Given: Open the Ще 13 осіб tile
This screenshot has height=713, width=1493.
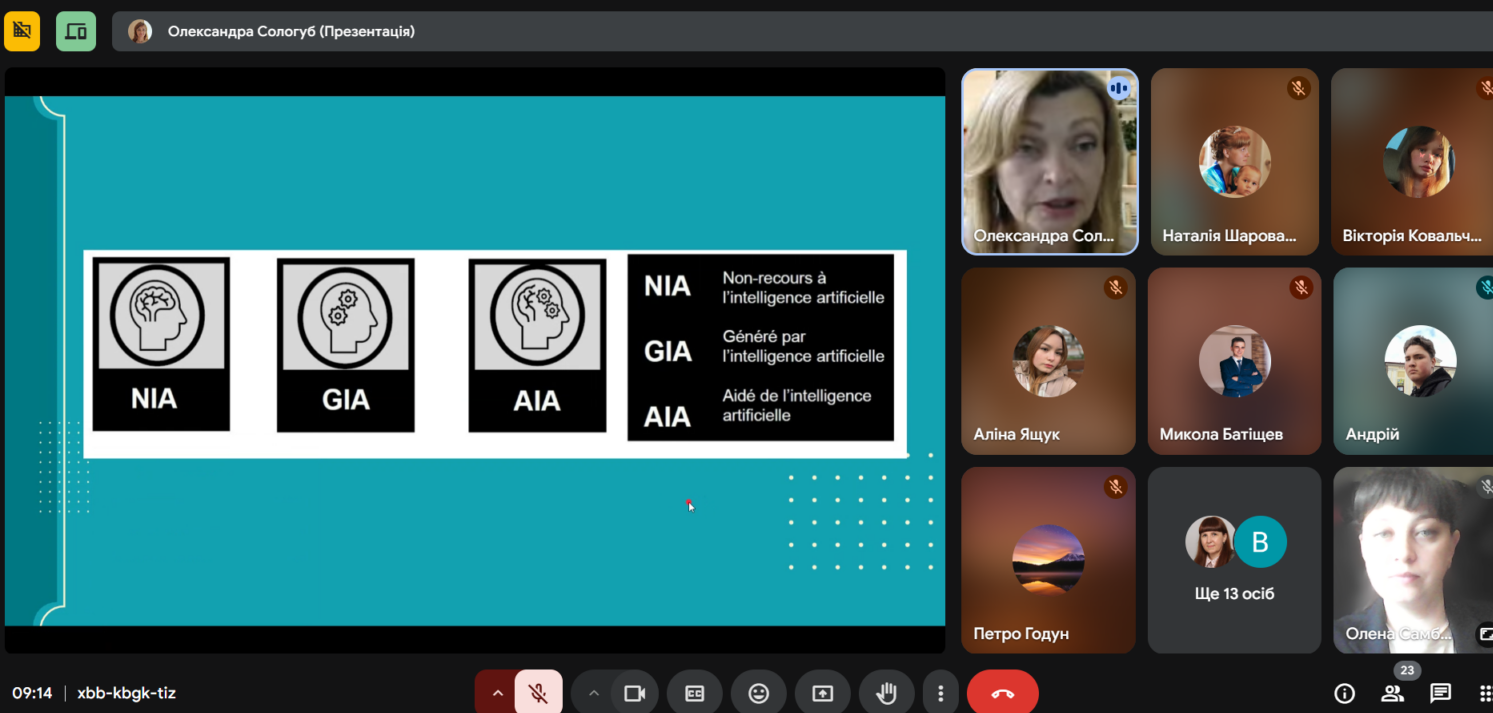Looking at the screenshot, I should 1234,560.
